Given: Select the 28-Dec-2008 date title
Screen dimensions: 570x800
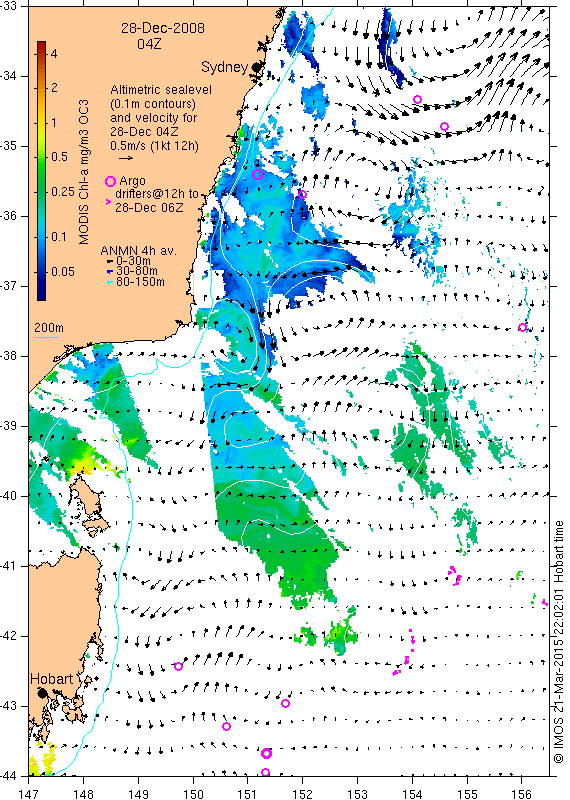Looking at the screenshot, I should tap(162, 28).
